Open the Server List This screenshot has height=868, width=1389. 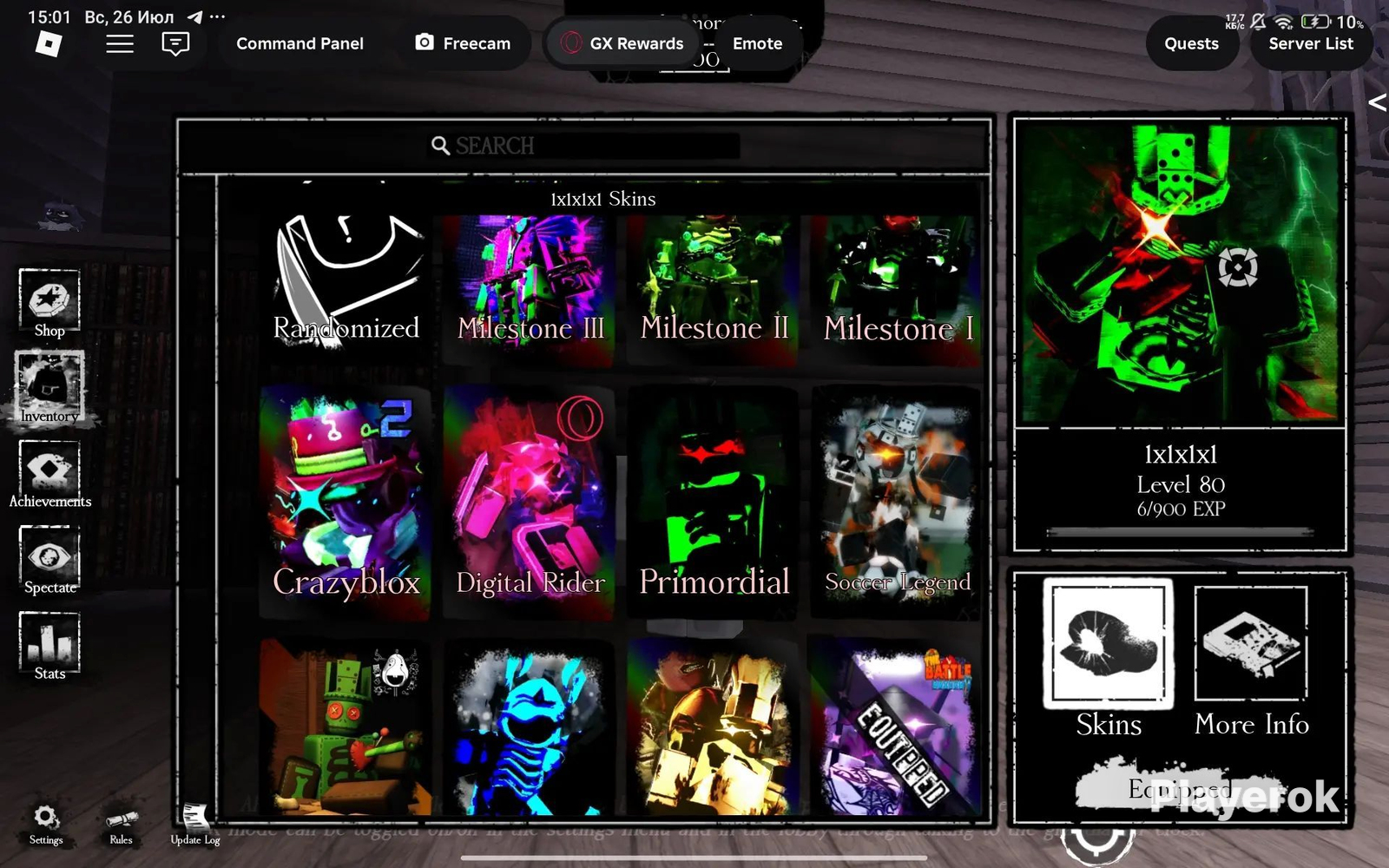(1311, 43)
